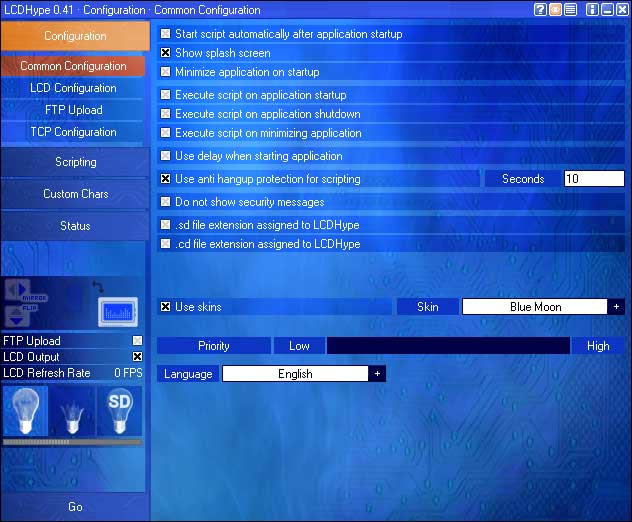Click the help question mark icon
This screenshot has height=522, width=632.
pos(540,10)
